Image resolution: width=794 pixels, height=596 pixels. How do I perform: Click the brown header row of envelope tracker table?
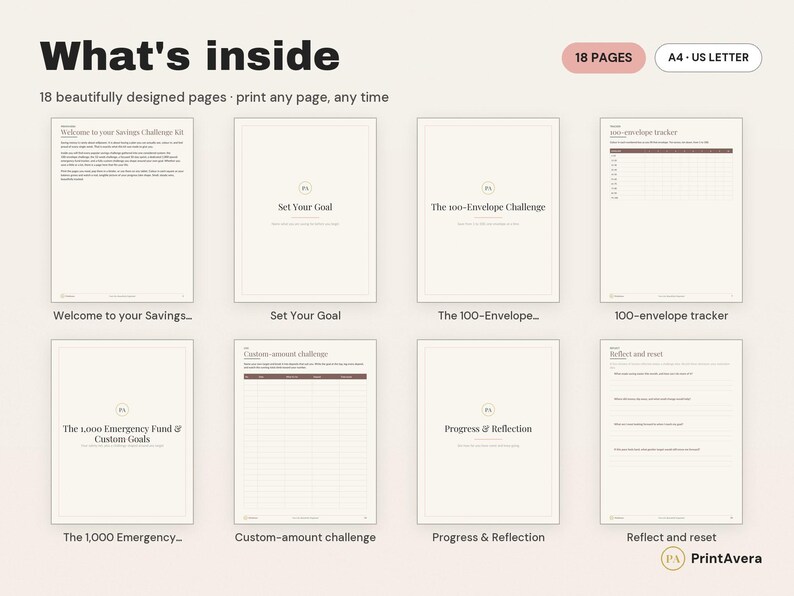tap(671, 151)
